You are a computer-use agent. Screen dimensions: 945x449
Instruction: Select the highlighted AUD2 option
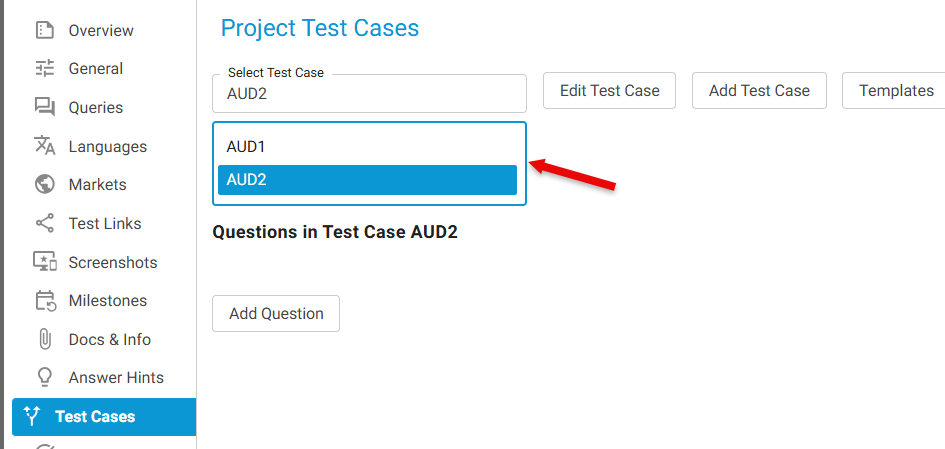[367, 180]
